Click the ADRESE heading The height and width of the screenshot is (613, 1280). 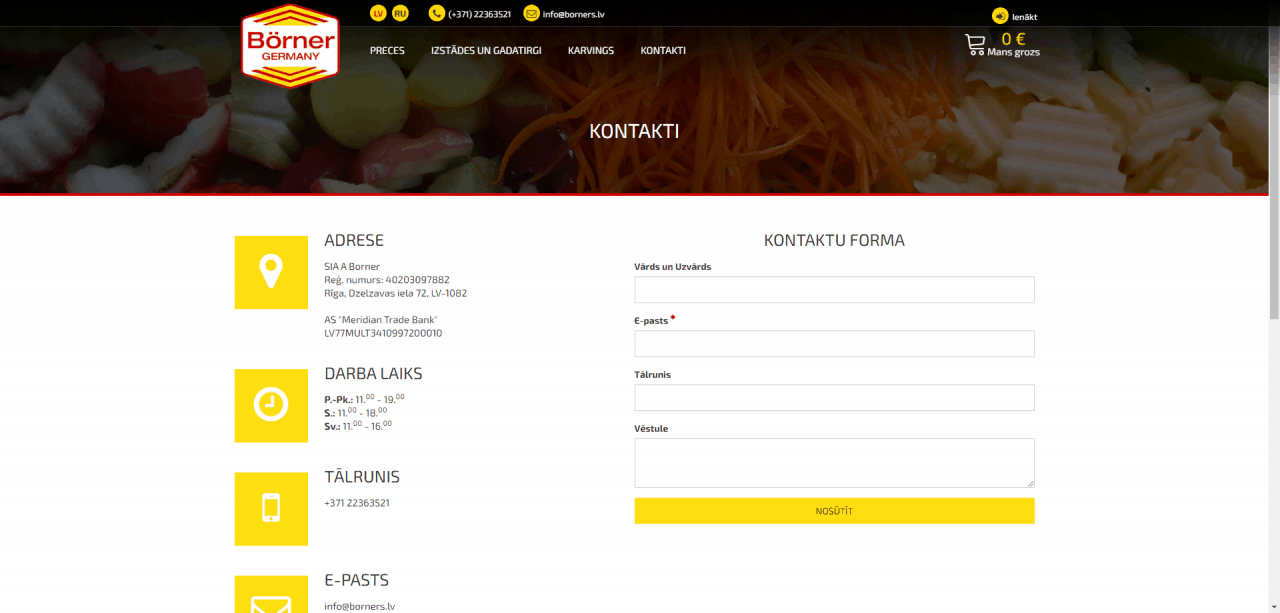click(354, 240)
